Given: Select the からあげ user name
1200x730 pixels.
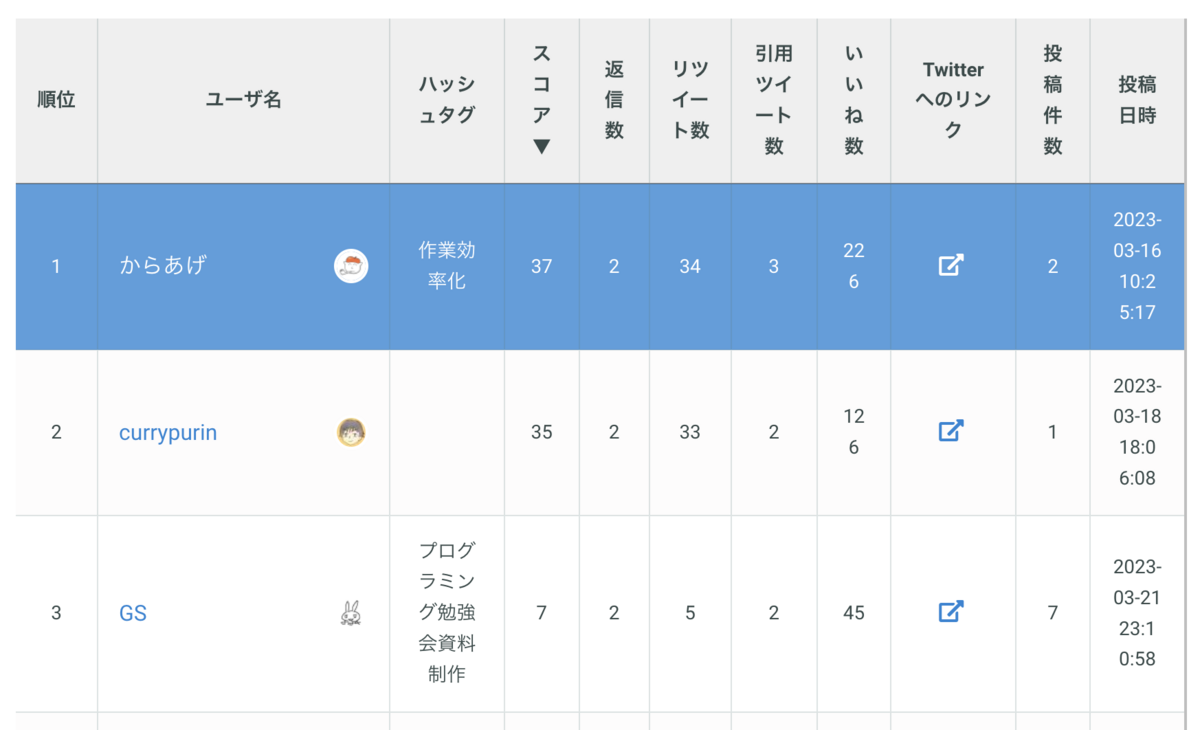Looking at the screenshot, I should pyautogui.click(x=162, y=266).
